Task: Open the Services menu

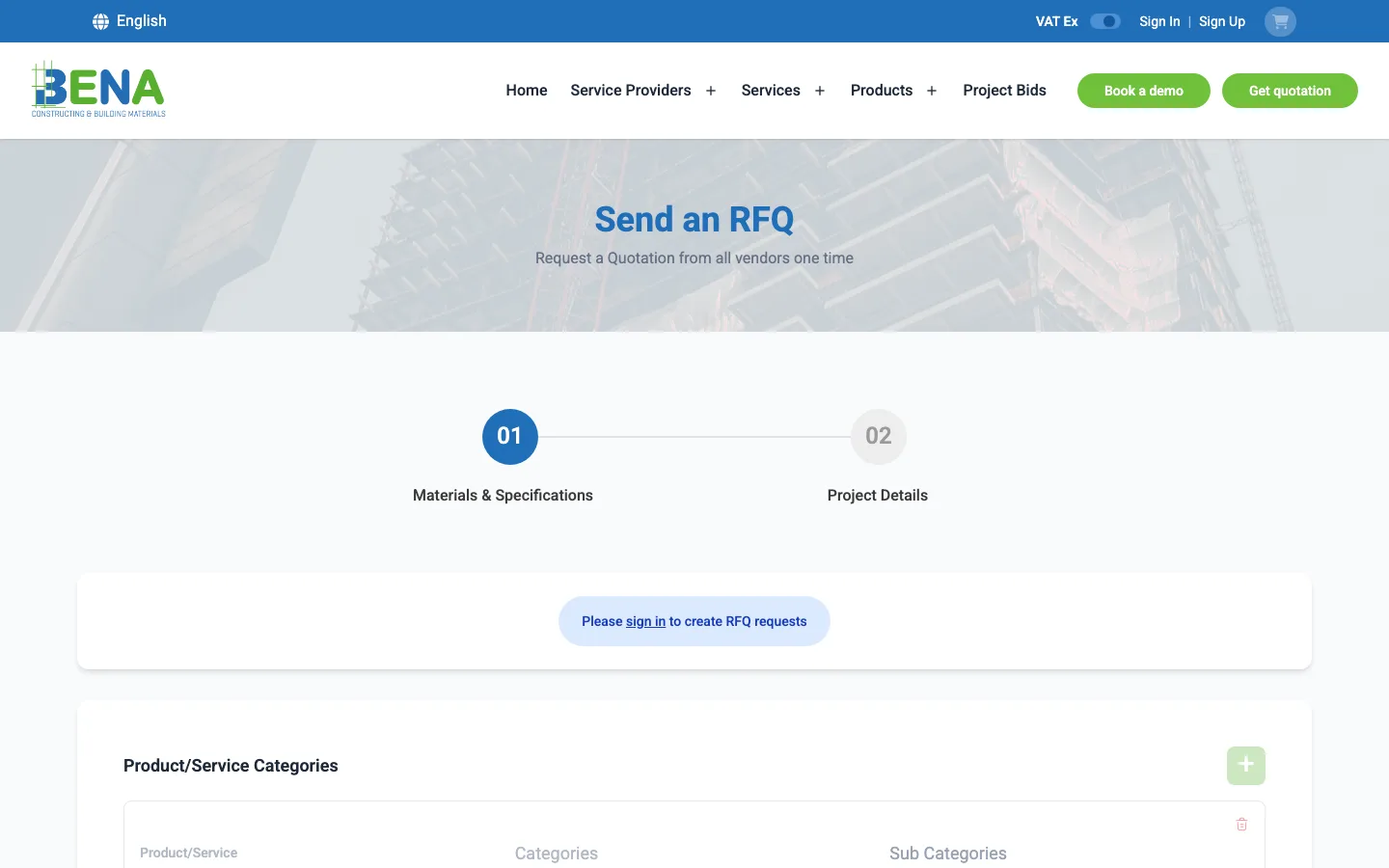Action: point(771,91)
